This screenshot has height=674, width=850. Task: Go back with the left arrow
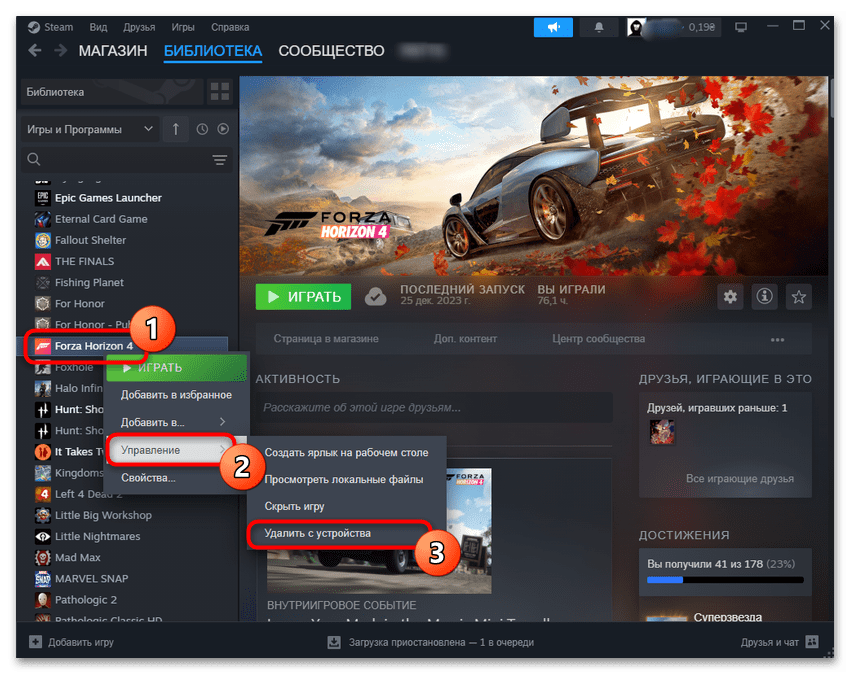(35, 51)
